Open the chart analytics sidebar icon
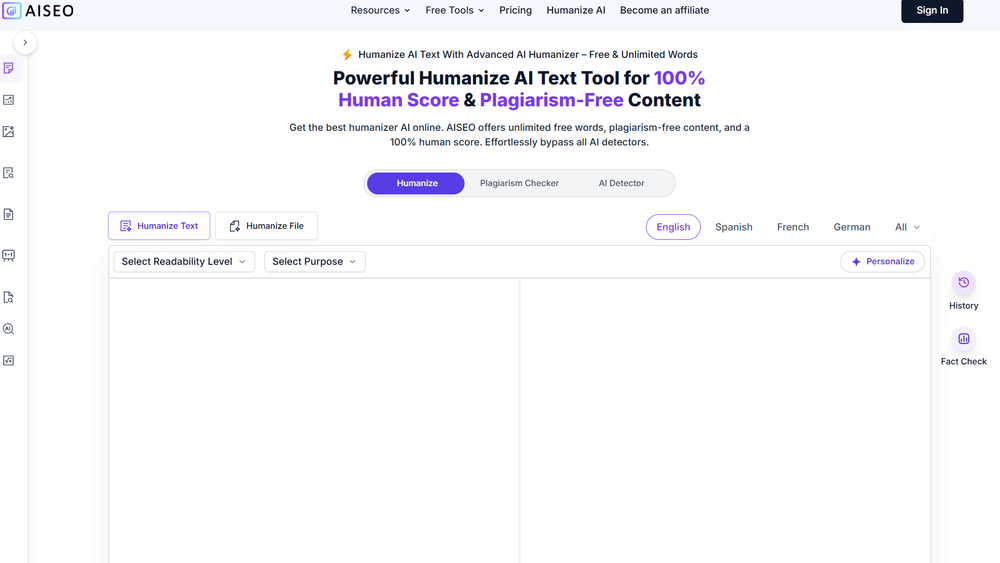The height and width of the screenshot is (563, 1000). (x=9, y=100)
